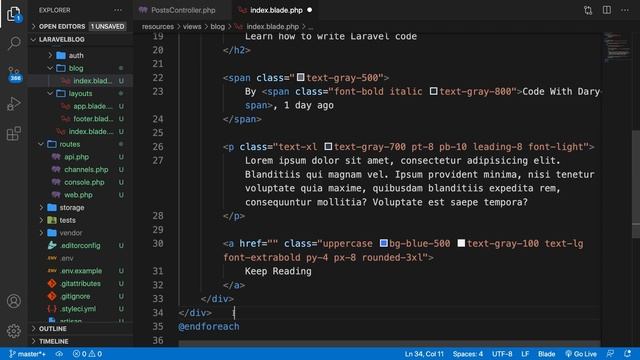Open editor more actions ellipsis

click(625, 10)
